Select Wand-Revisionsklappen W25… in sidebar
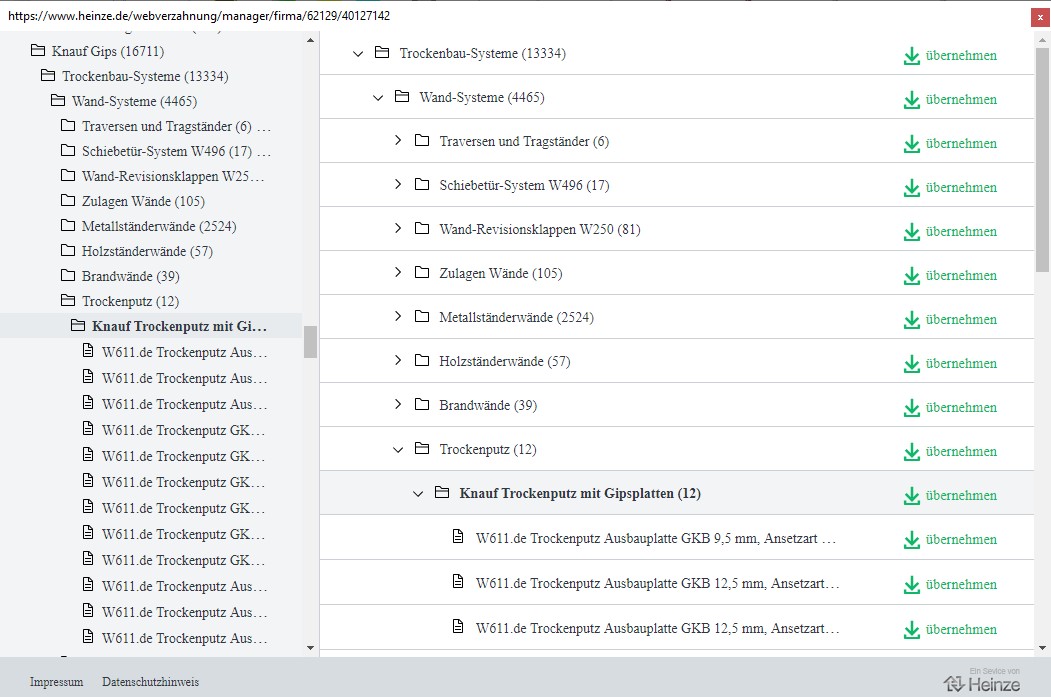The image size is (1051, 697). point(173,176)
